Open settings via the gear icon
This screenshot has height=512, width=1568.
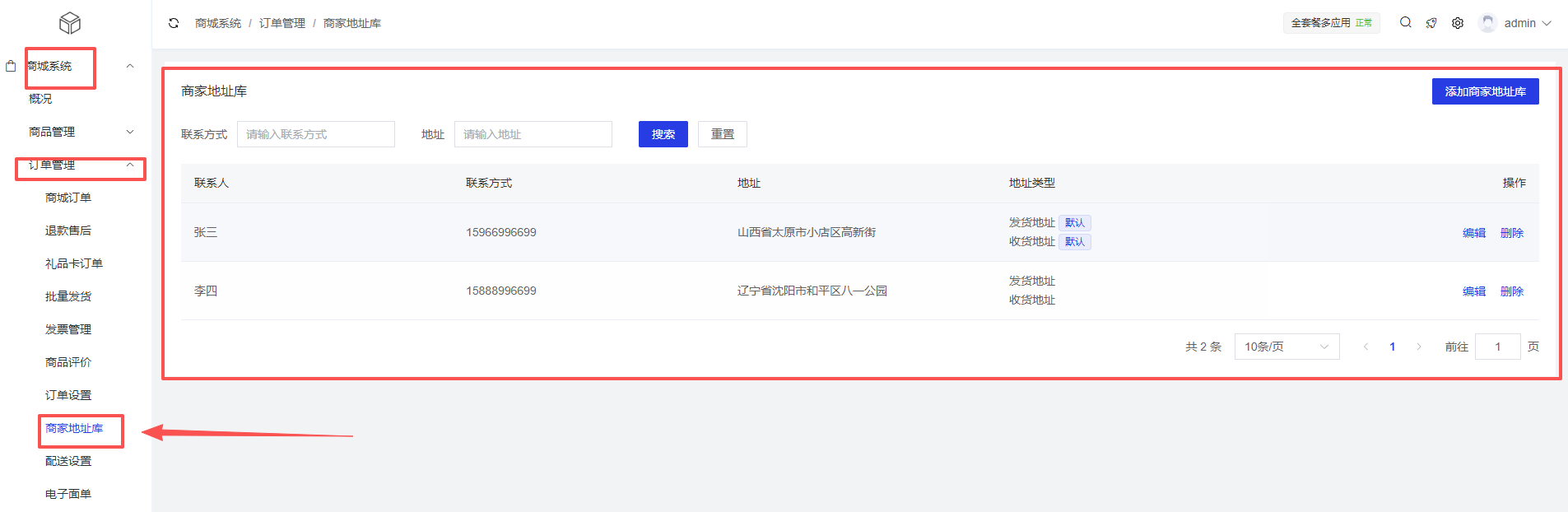pos(1458,23)
